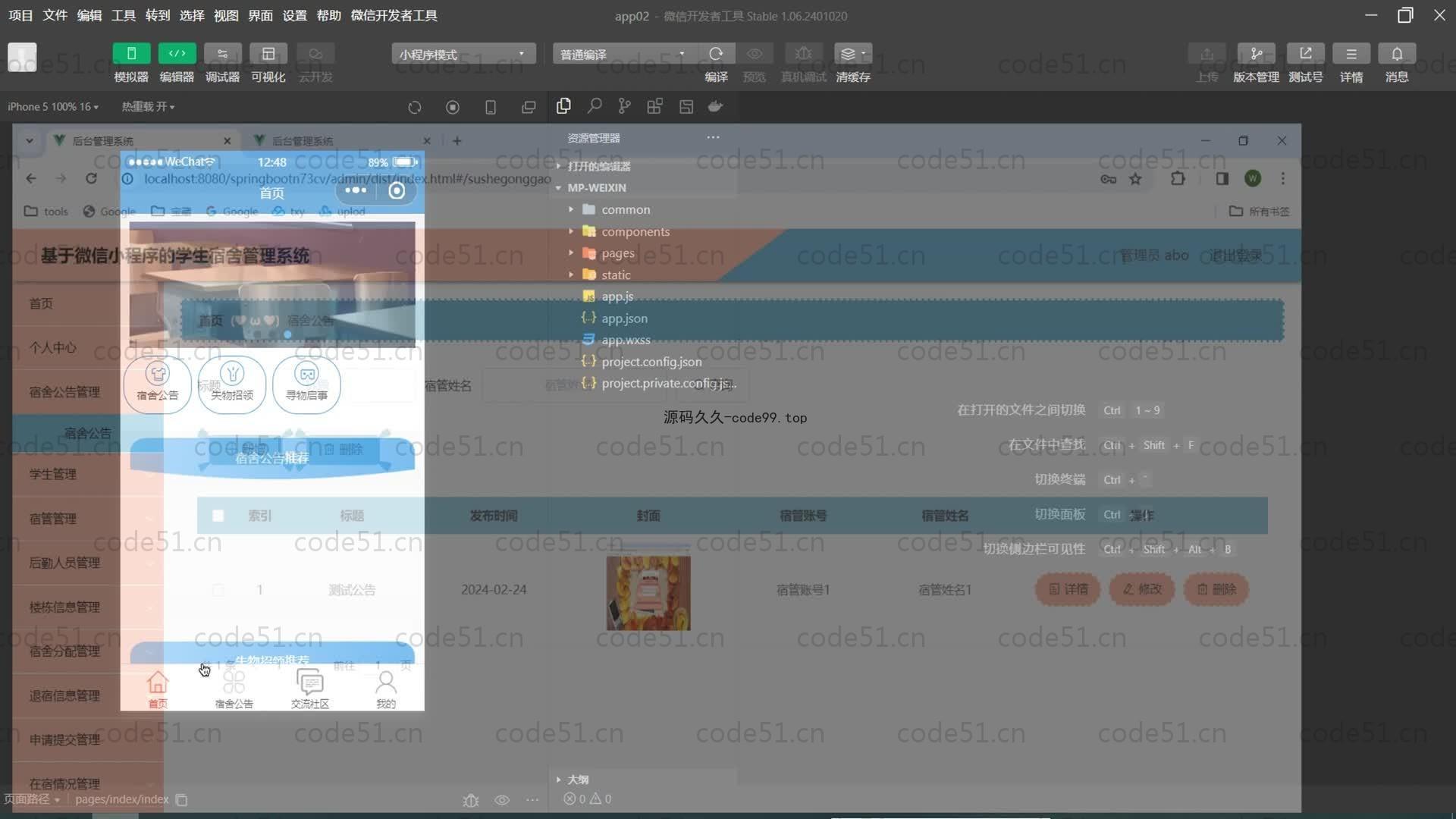The image size is (1456, 819).
Task: Click the status bar debug bug icon
Action: tap(471, 800)
